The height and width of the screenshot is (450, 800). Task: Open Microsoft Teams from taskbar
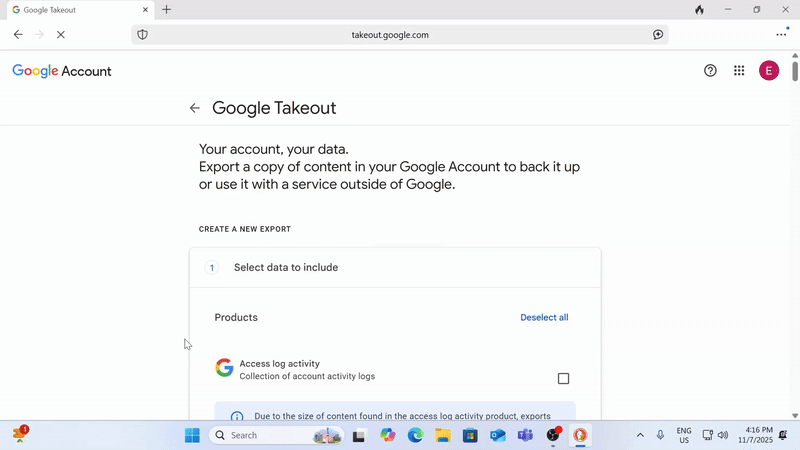coord(526,435)
